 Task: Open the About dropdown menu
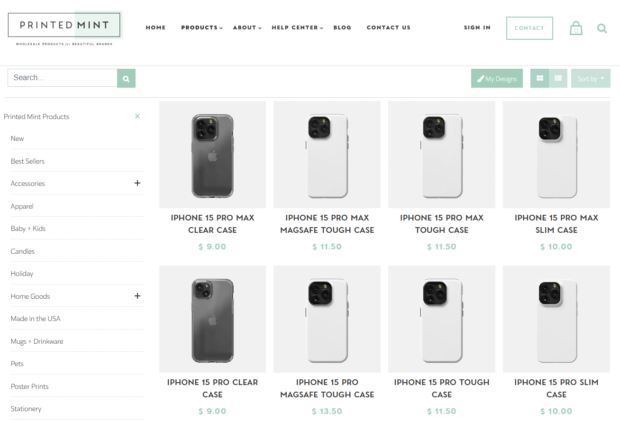[246, 28]
